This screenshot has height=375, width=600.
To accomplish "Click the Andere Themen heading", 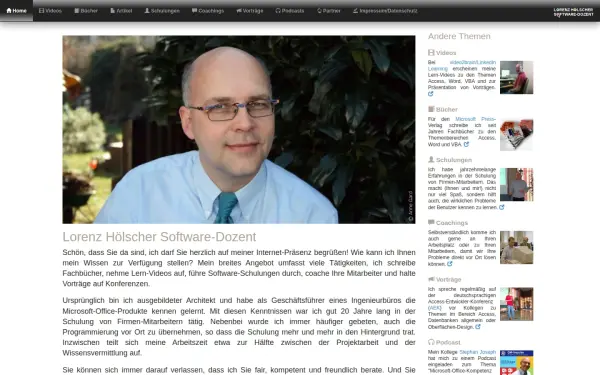I will pyautogui.click(x=459, y=36).
